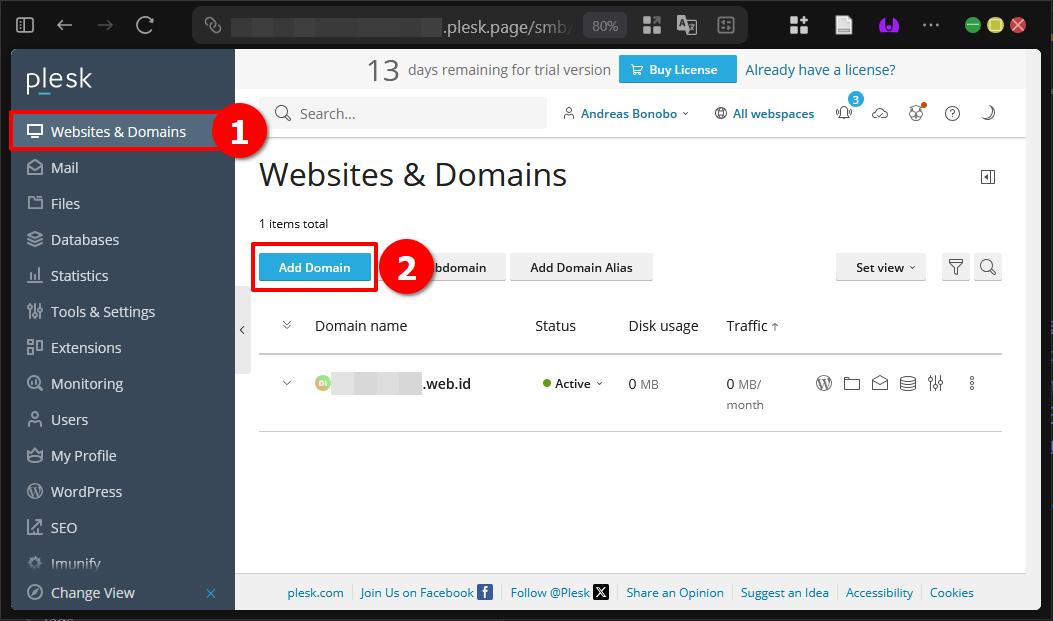The width and height of the screenshot is (1053, 621).
Task: Click the cloud backup icon in the header
Action: tap(880, 113)
